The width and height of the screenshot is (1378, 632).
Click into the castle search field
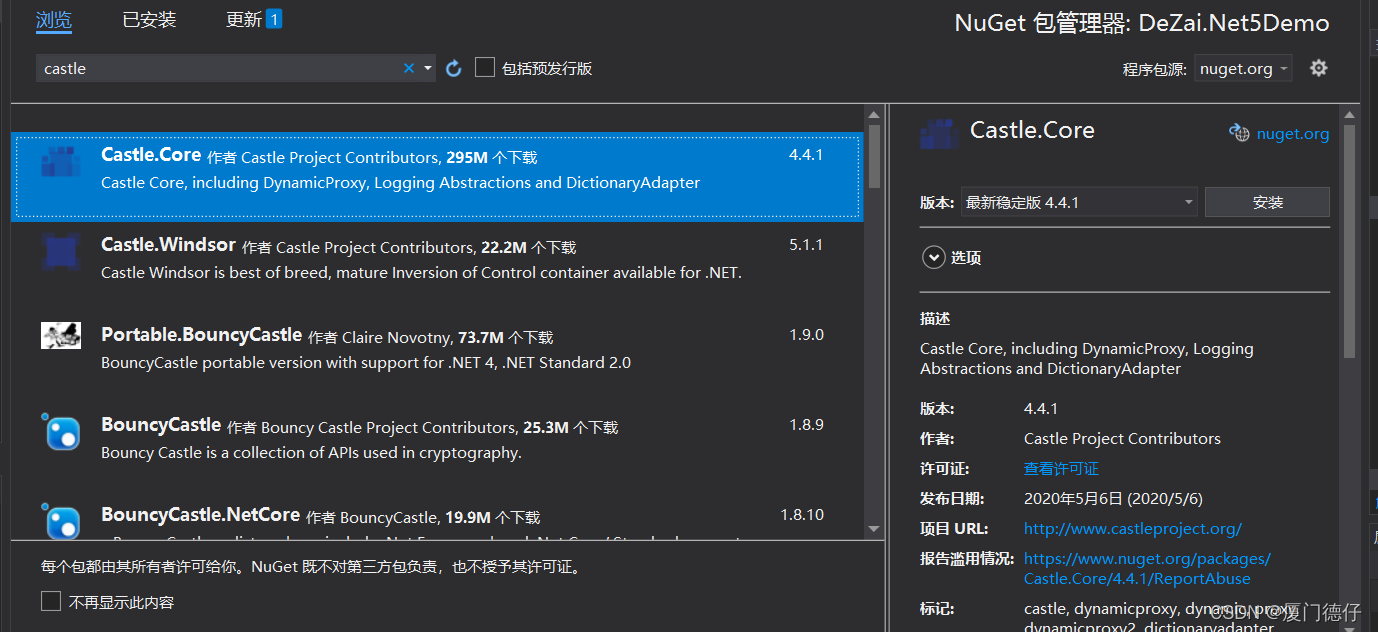coord(220,68)
